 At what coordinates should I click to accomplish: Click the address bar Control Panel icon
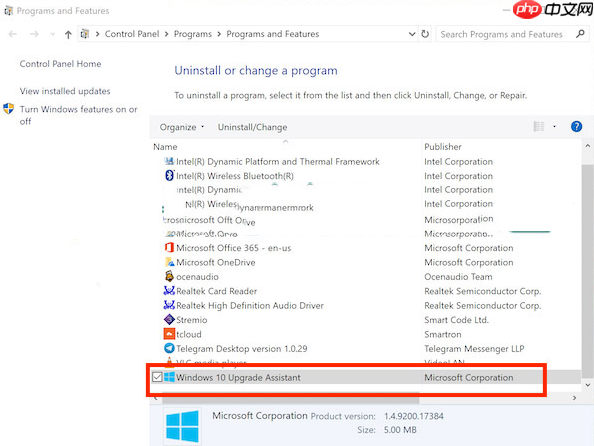coord(85,34)
